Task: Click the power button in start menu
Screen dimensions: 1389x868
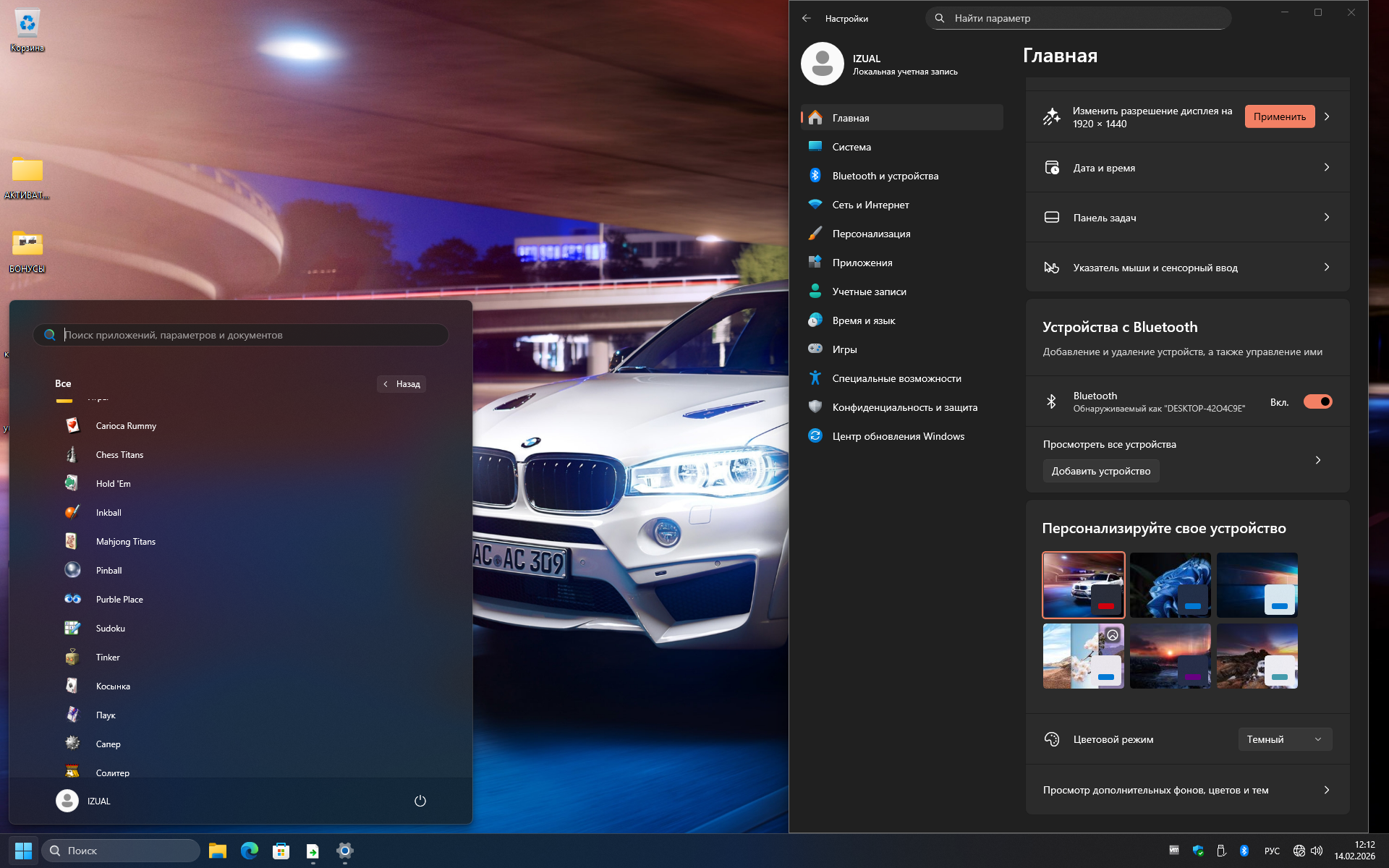Action: (x=420, y=801)
